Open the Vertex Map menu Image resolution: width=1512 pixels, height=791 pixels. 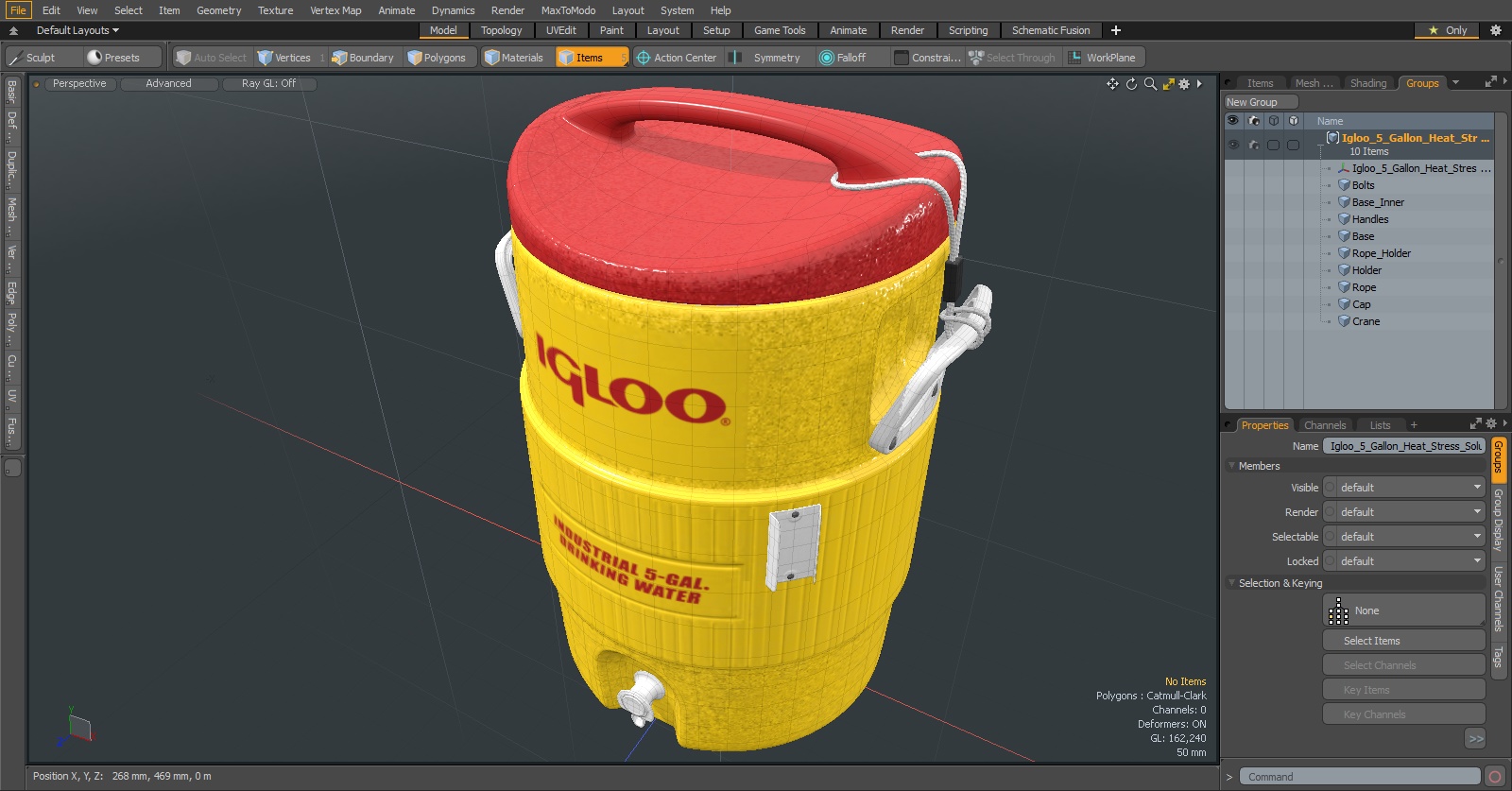(x=335, y=10)
